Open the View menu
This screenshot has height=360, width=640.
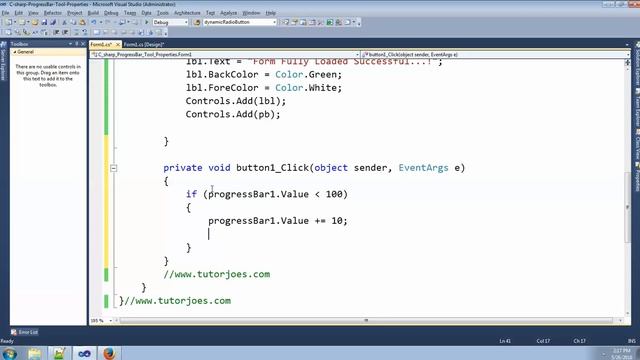33,13
